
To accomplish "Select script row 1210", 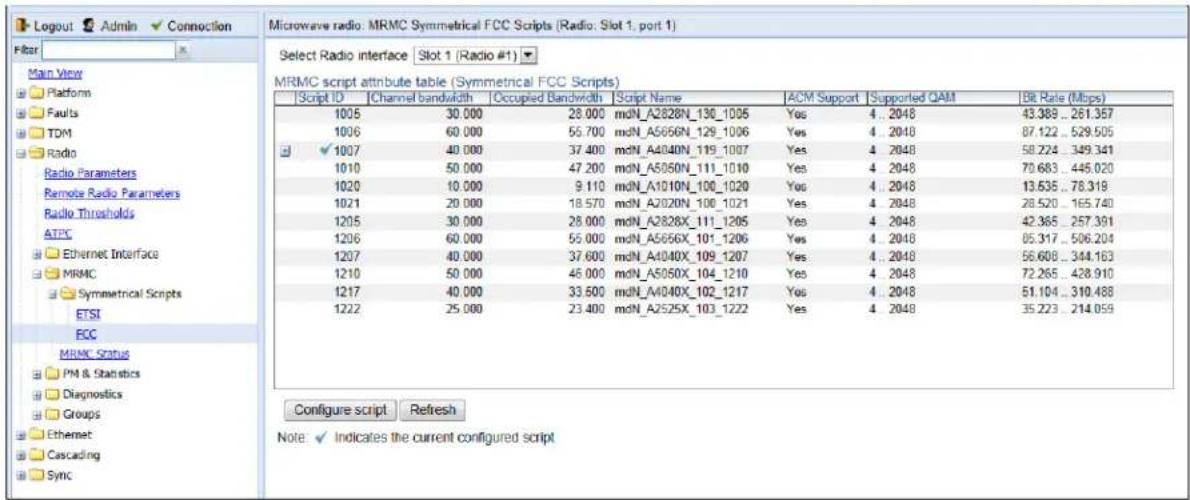I will 723,275.
